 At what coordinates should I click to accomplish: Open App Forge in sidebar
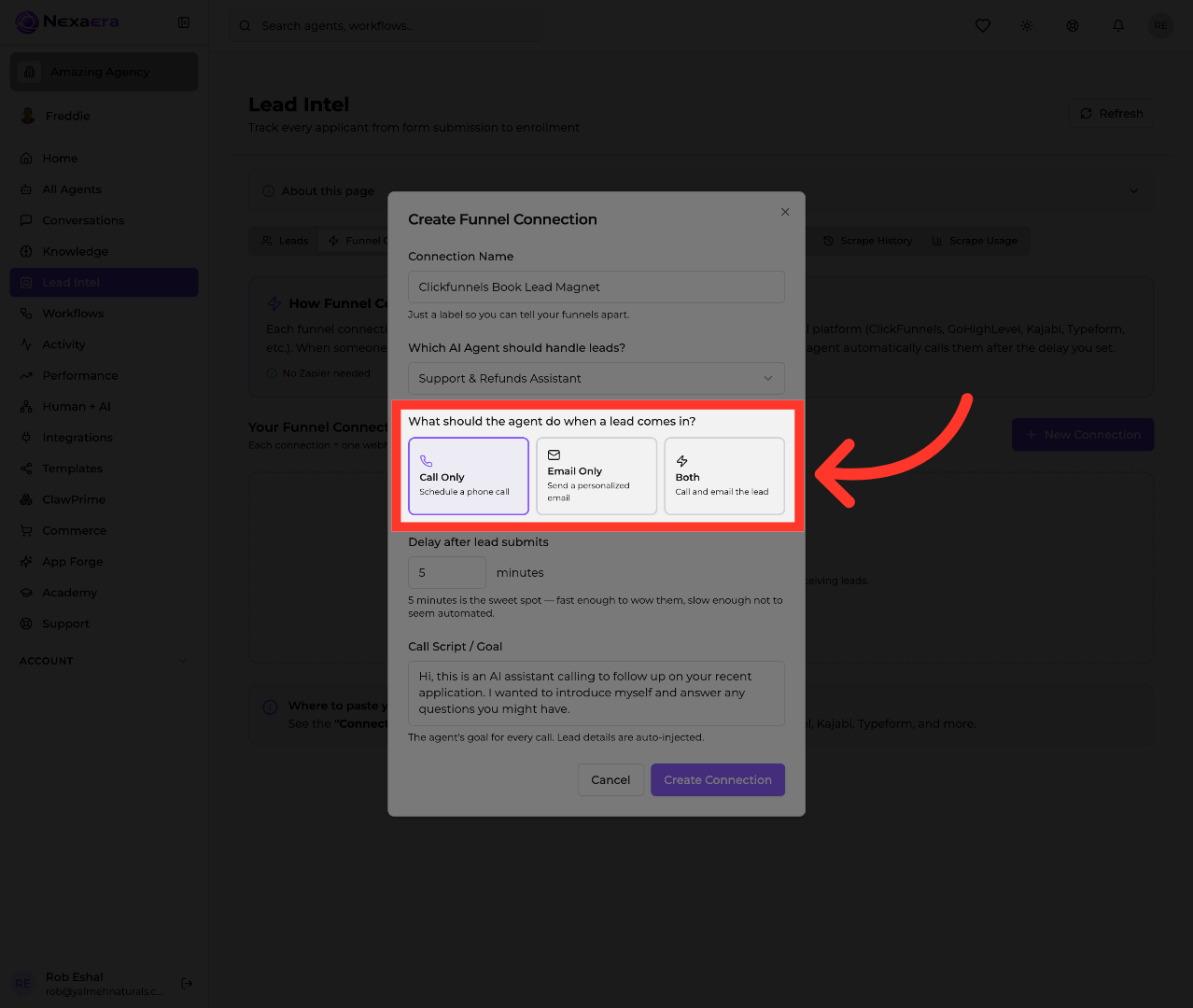tap(104, 561)
